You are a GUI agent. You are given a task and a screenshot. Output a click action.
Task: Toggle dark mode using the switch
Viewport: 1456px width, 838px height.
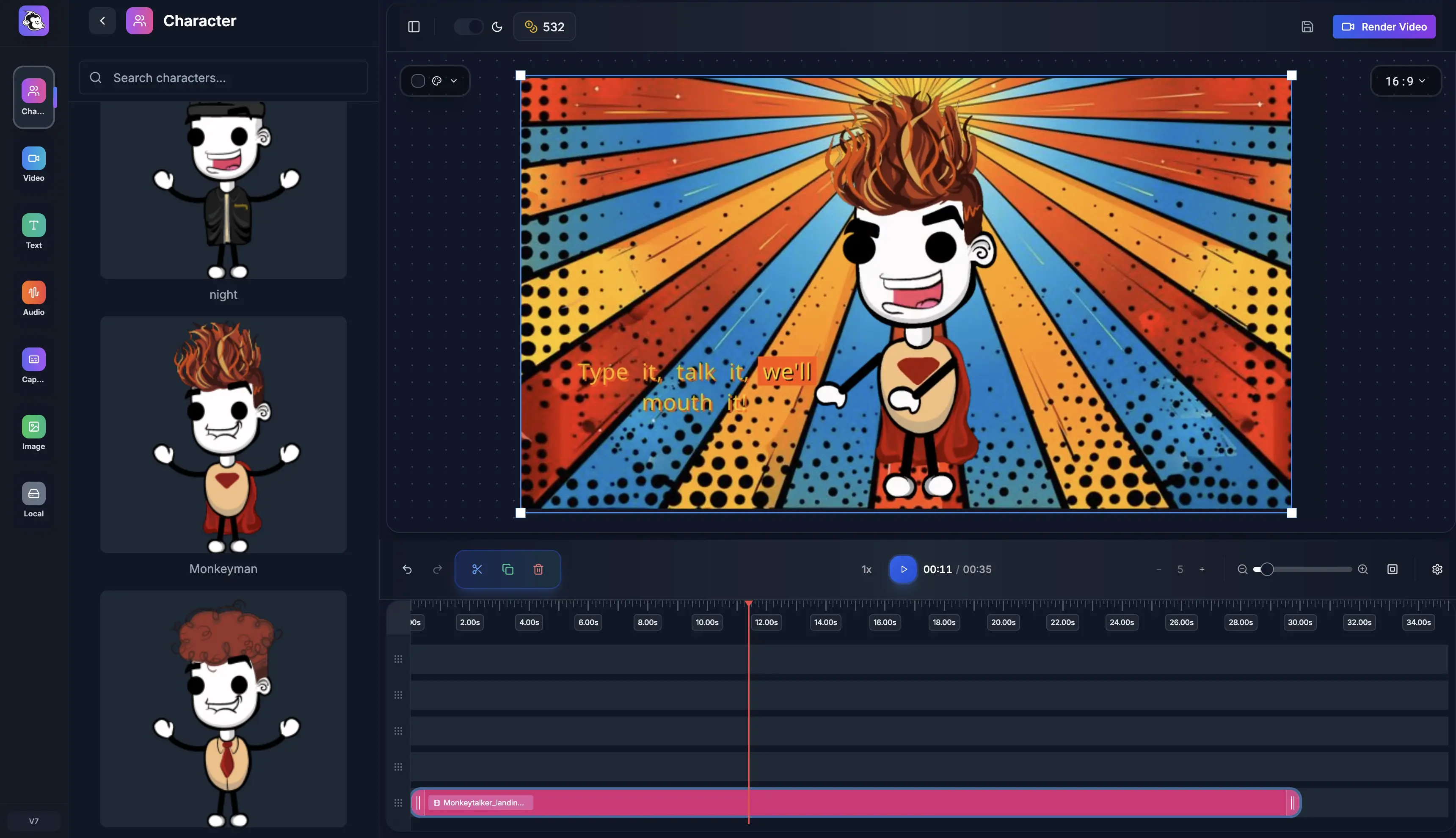point(467,27)
